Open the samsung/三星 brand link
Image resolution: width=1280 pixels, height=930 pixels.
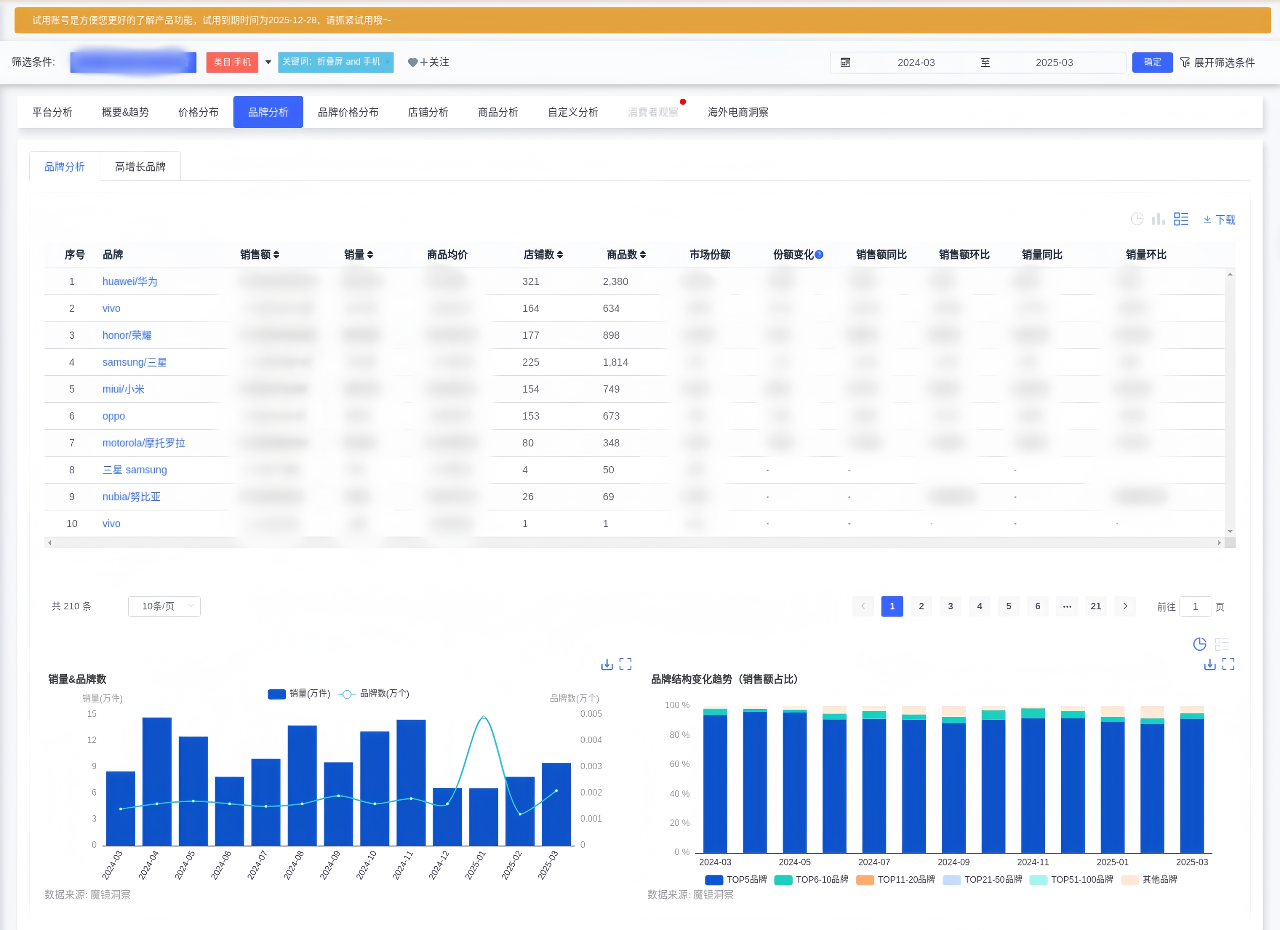134,362
